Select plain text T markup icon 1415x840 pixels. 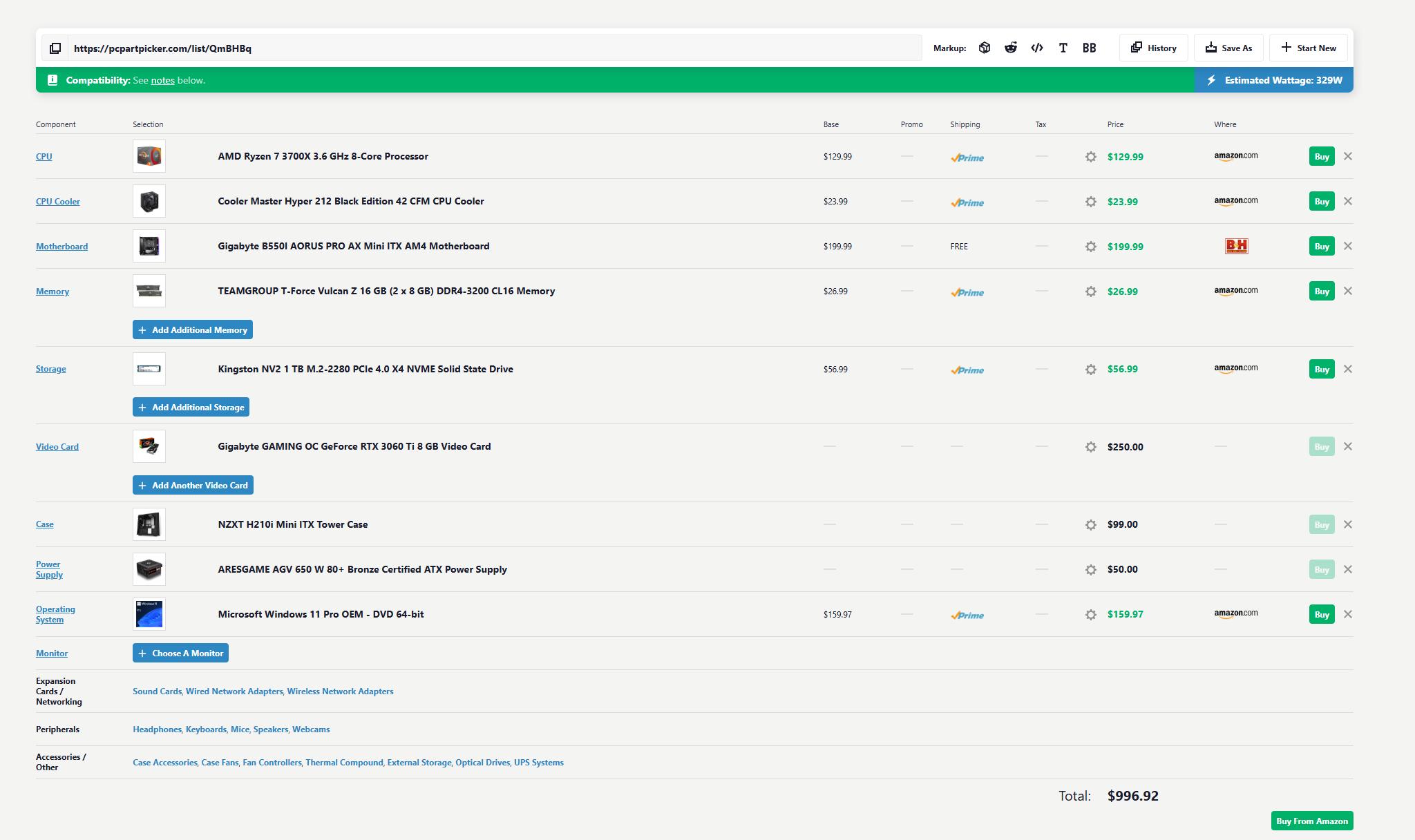(x=1063, y=48)
